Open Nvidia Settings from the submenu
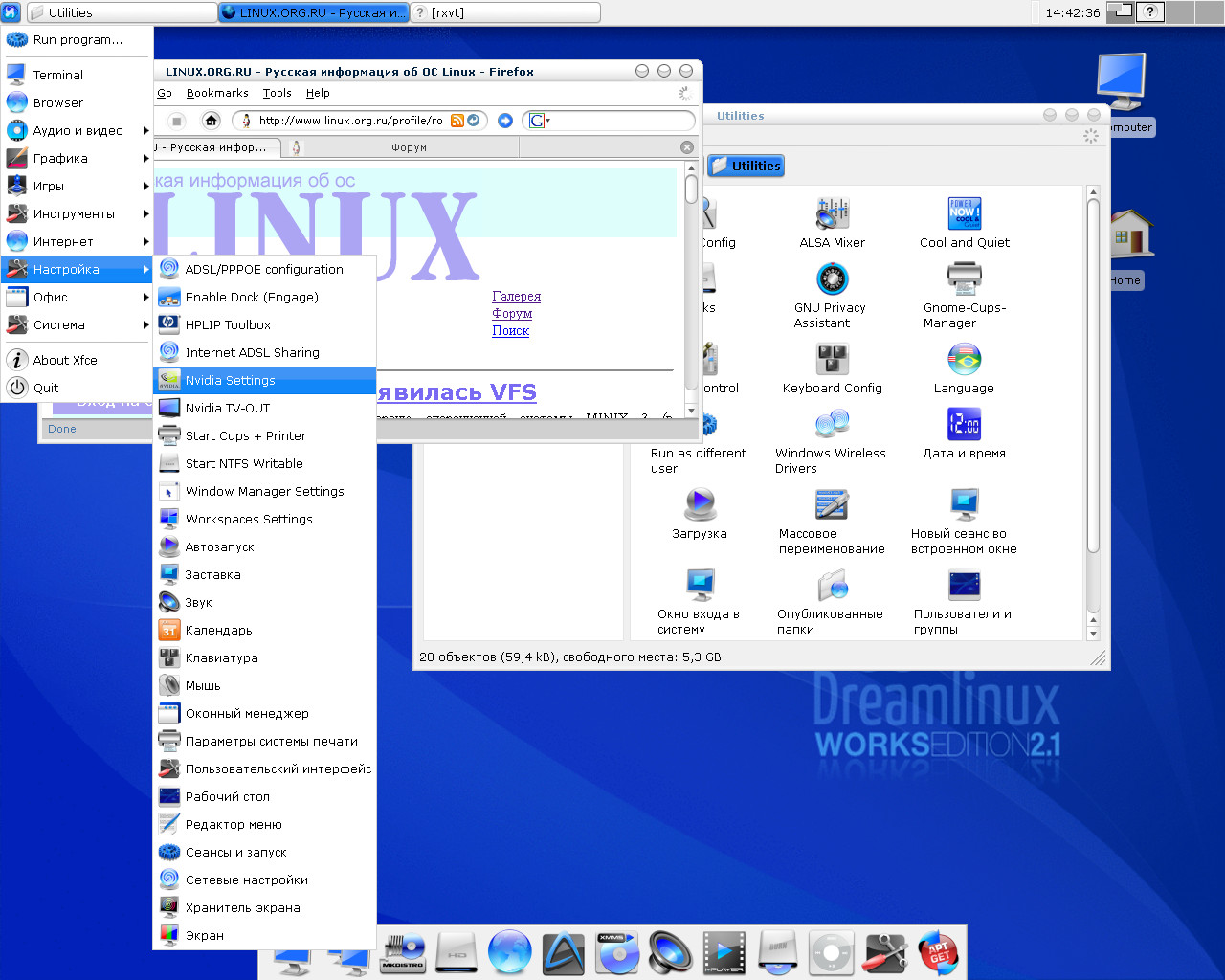Viewport: 1225px width, 980px height. 264,380
